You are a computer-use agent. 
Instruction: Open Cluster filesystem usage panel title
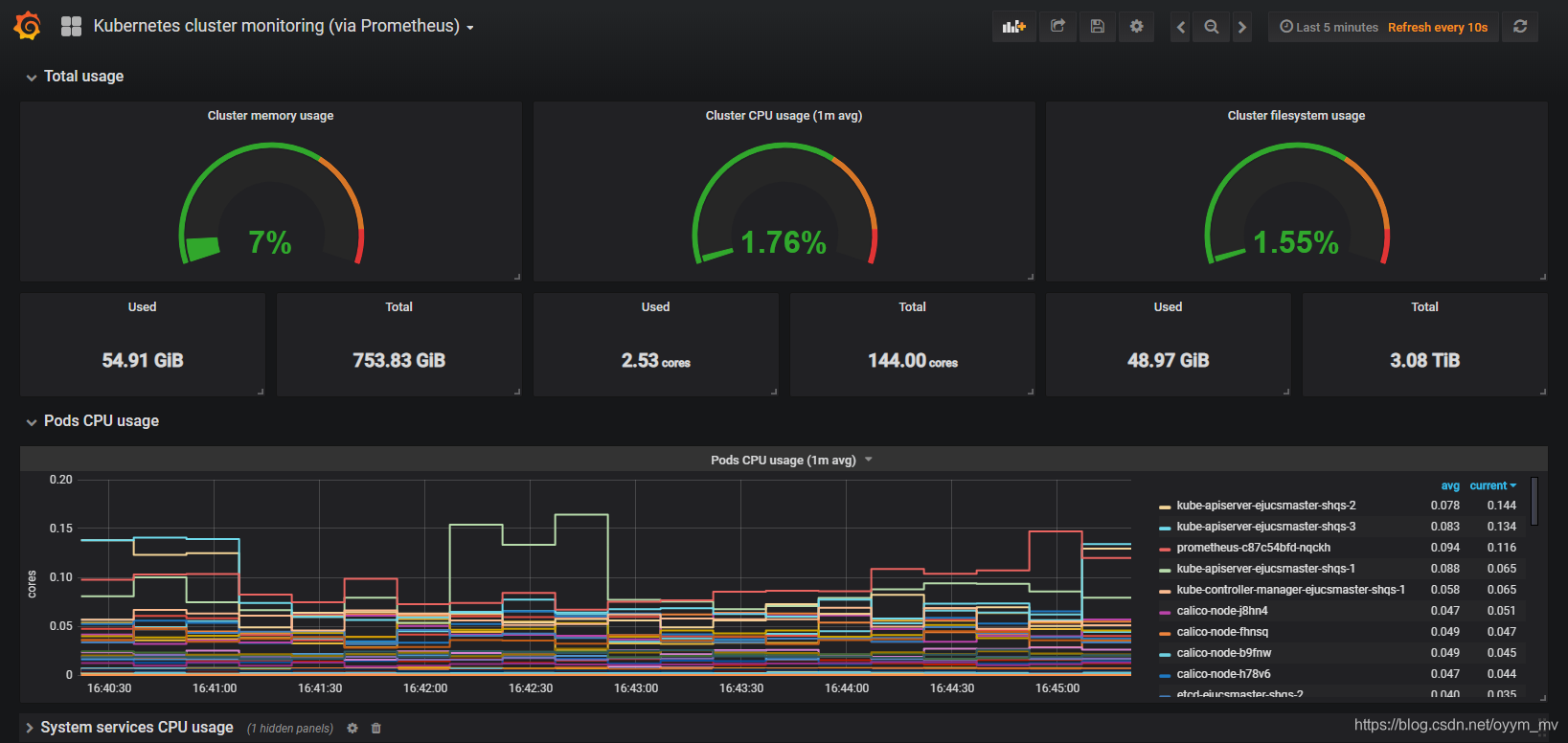click(1296, 115)
